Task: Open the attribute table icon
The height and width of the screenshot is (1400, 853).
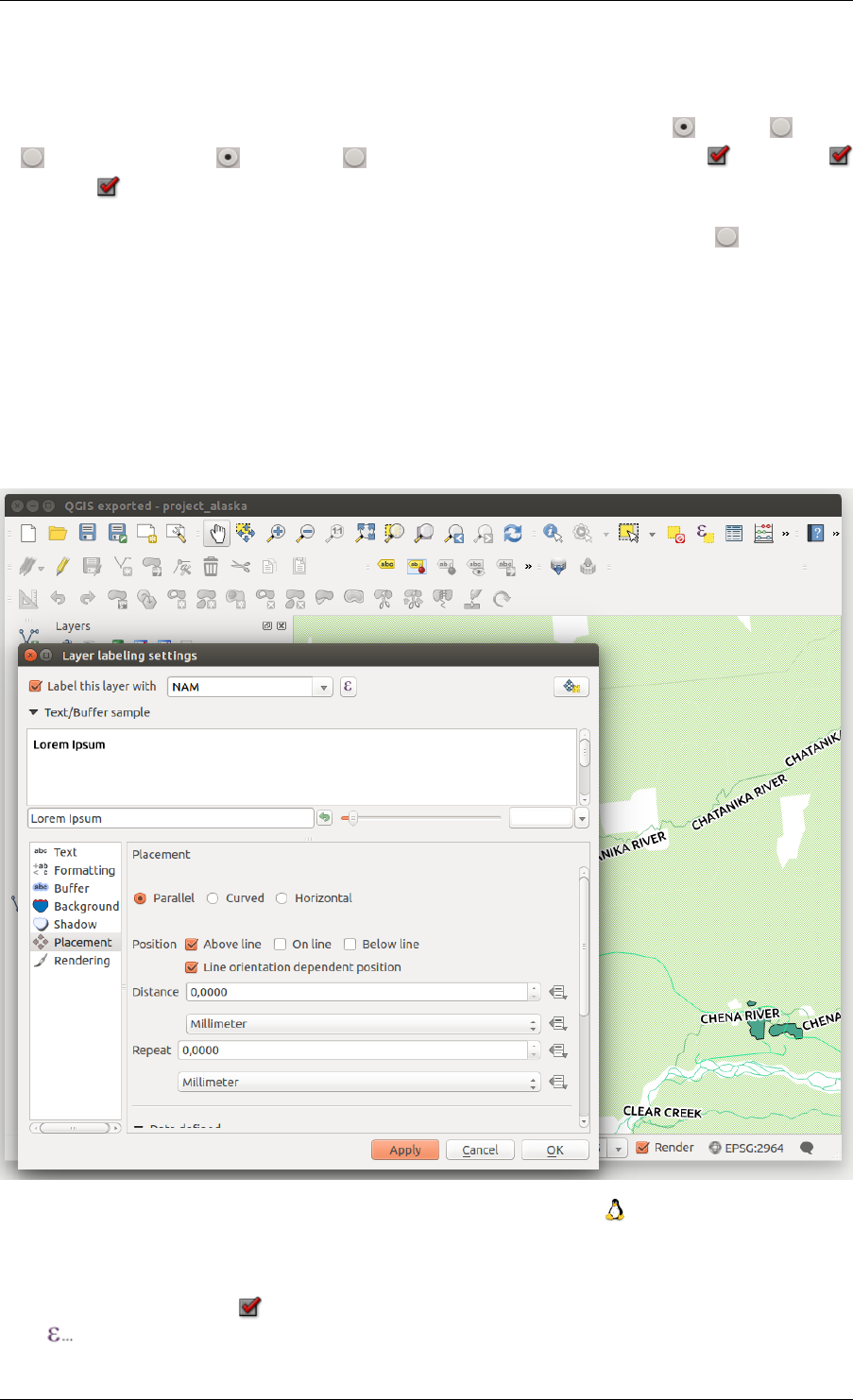Action: 734,534
